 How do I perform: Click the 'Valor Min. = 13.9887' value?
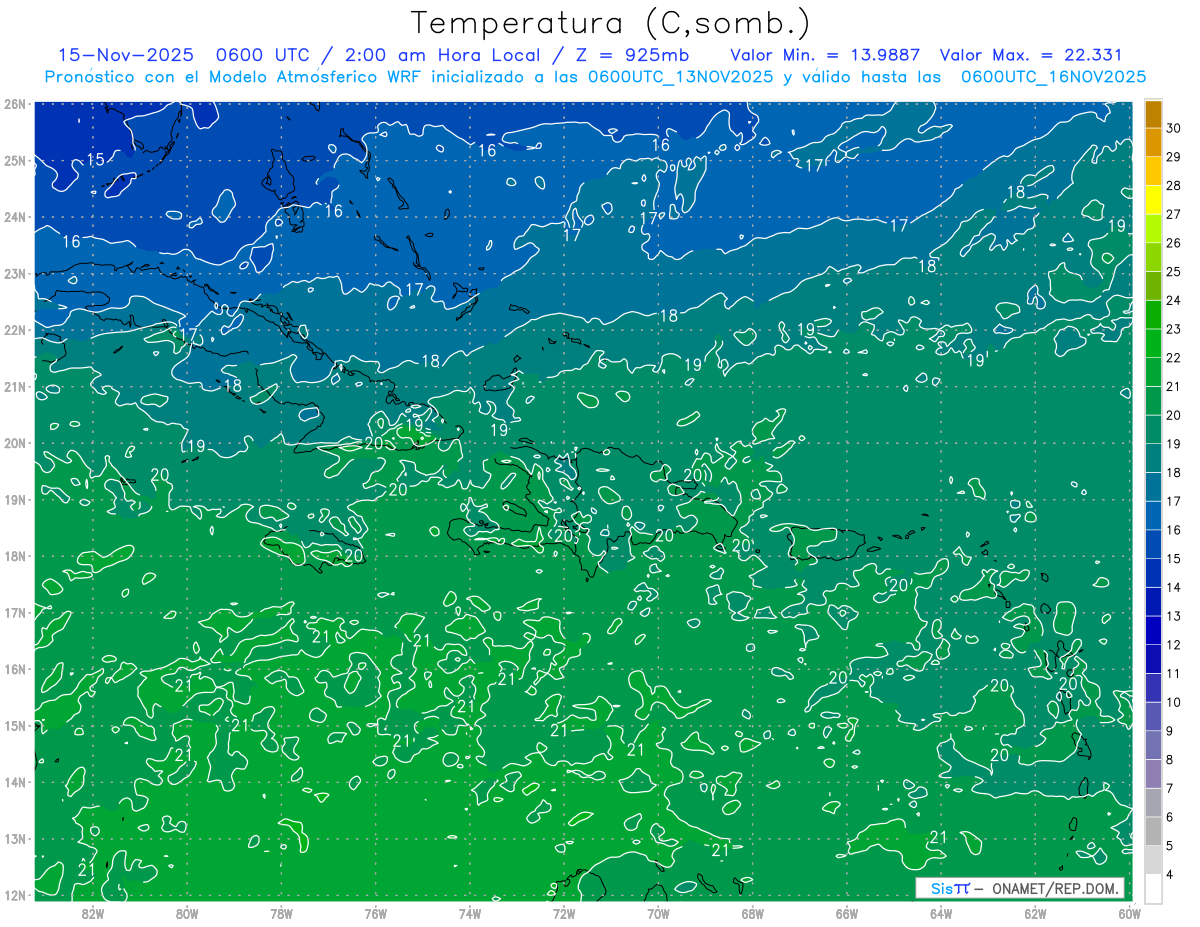(825, 55)
